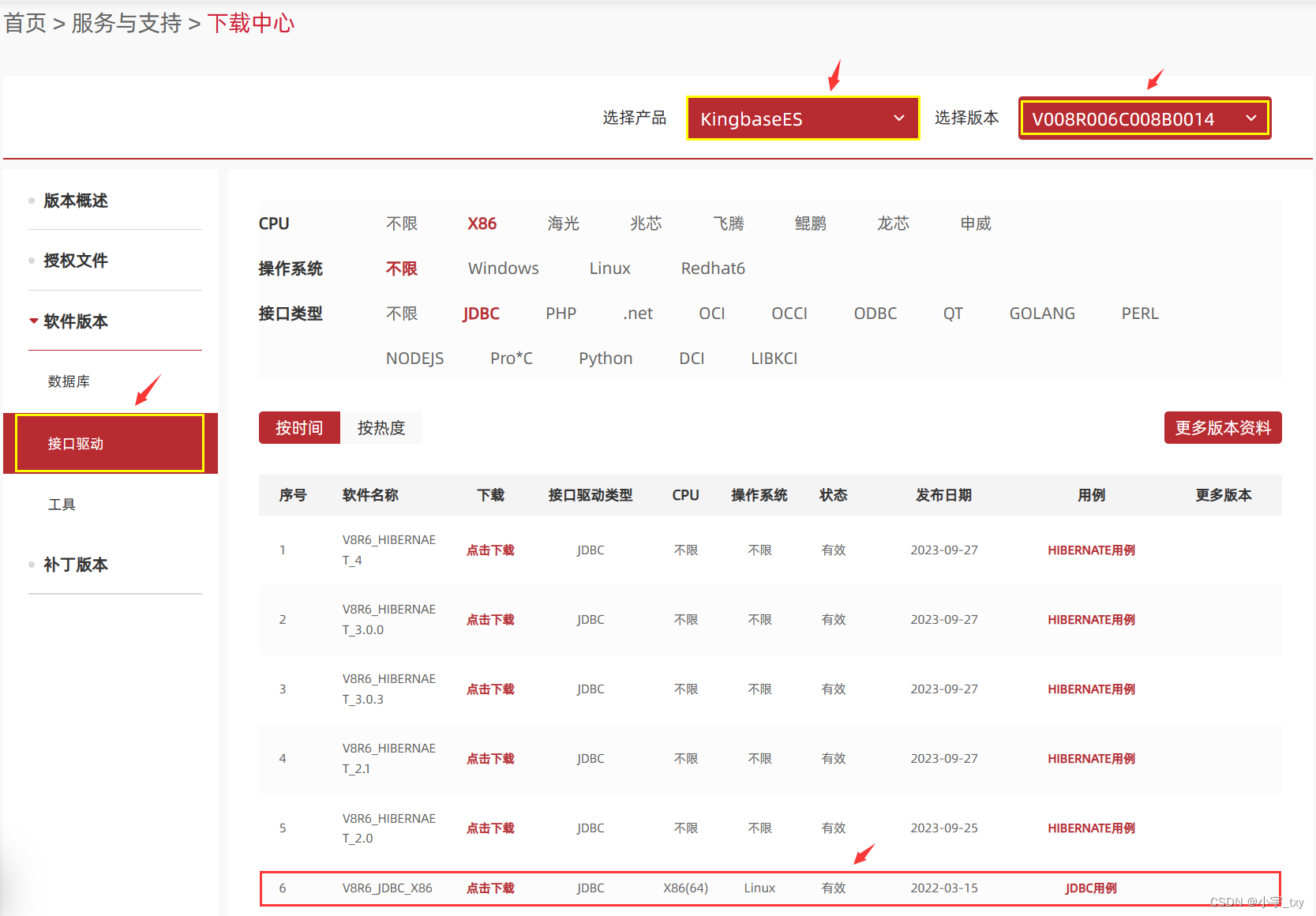This screenshot has height=916, width=1316.
Task: Filter interface type by PERL
Action: pyautogui.click(x=1140, y=313)
